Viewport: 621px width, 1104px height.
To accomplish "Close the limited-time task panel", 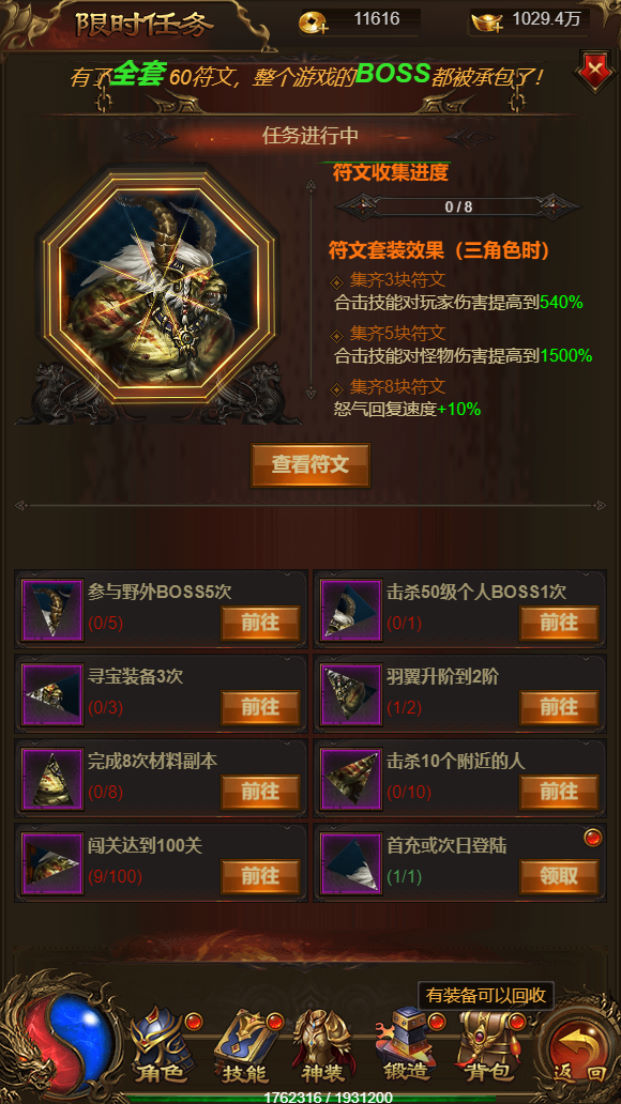I will click(596, 70).
